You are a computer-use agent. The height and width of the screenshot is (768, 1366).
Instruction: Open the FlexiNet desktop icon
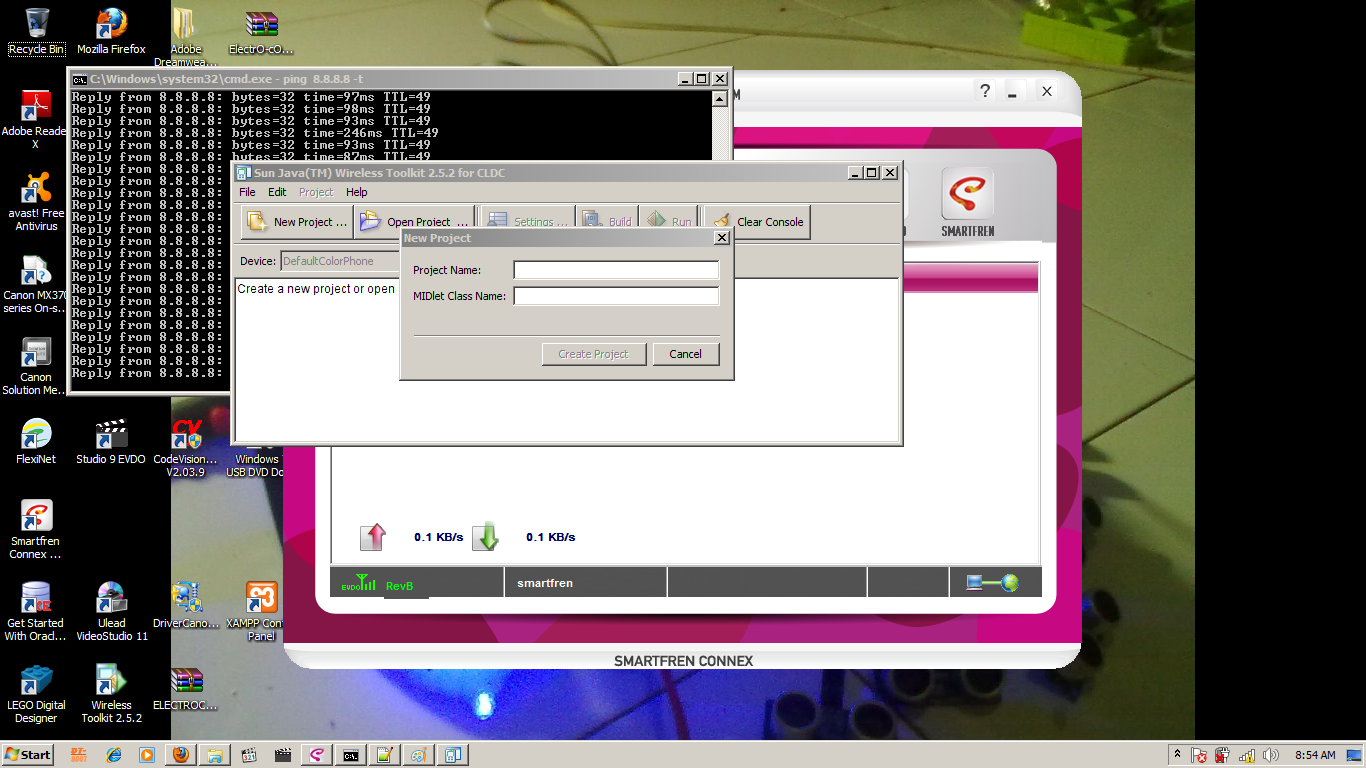pyautogui.click(x=36, y=441)
